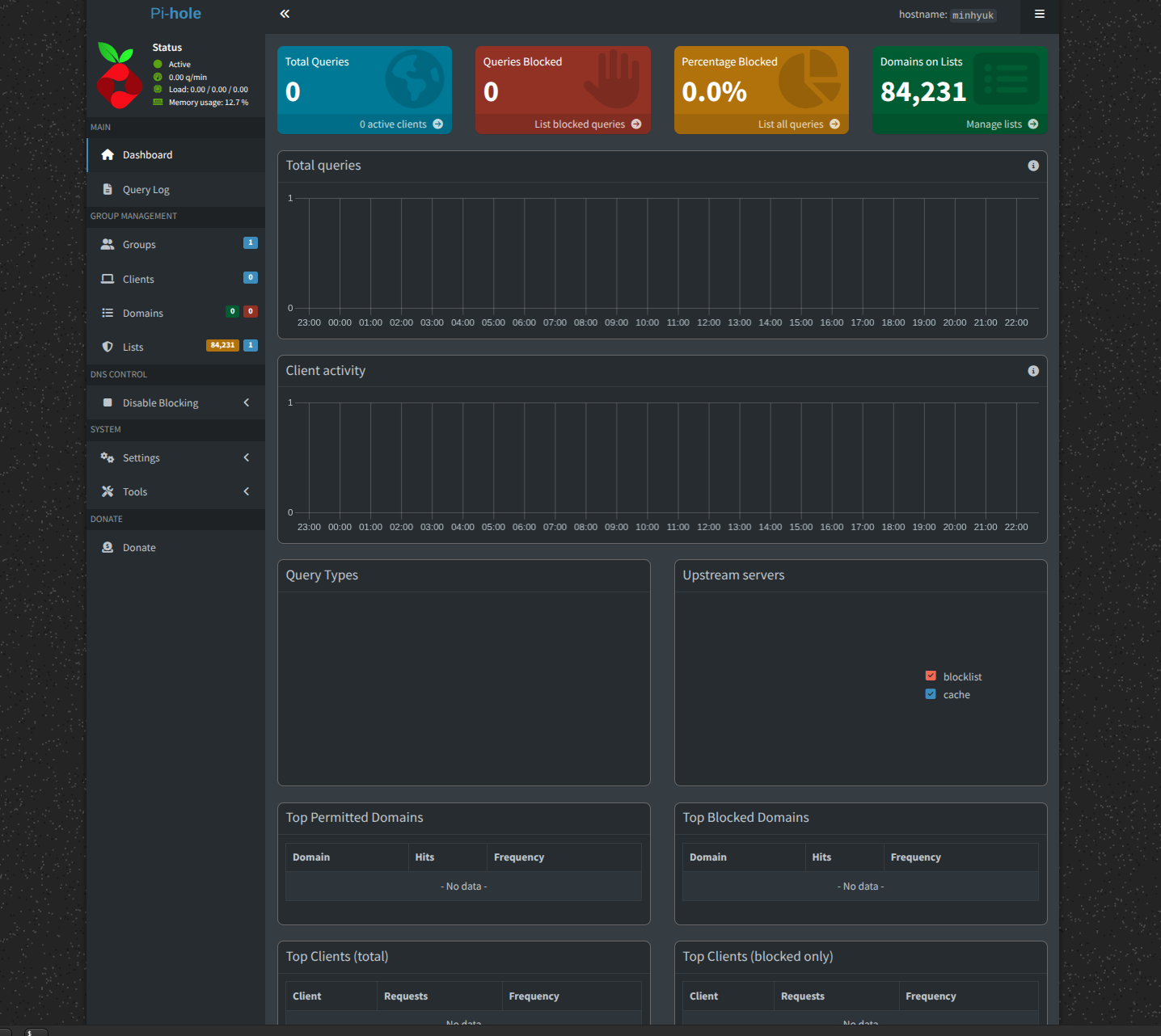The height and width of the screenshot is (1036, 1161).
Task: Click arrow icon beside Manage lists
Action: click(x=1033, y=124)
